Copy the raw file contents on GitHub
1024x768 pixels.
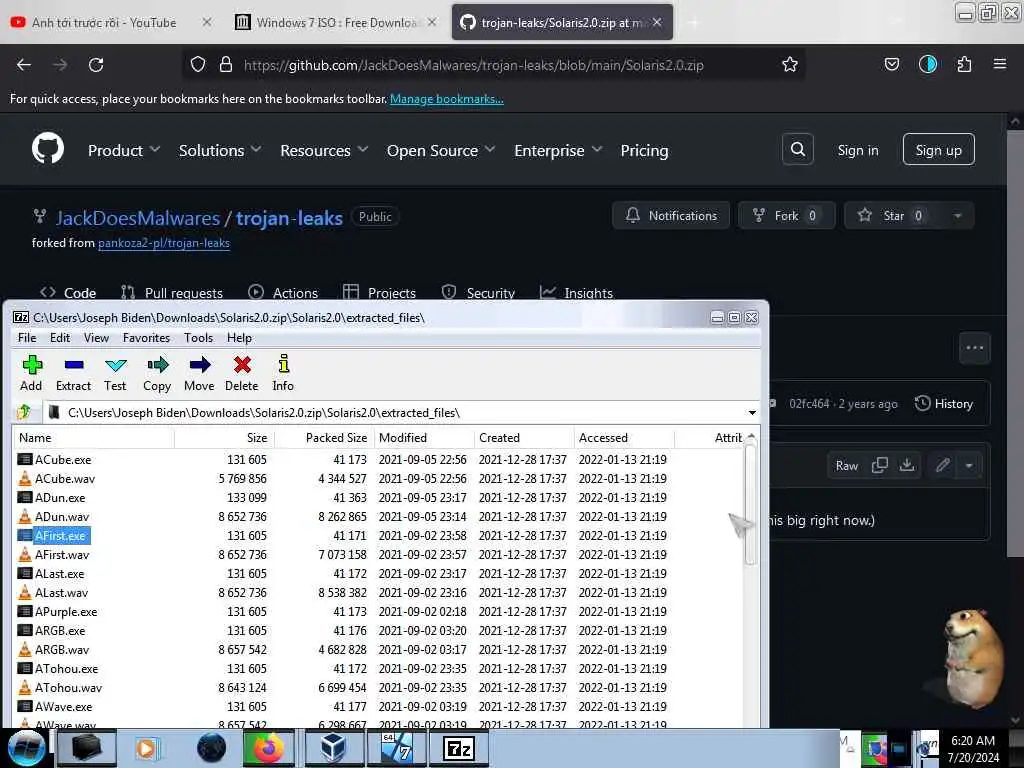880,465
